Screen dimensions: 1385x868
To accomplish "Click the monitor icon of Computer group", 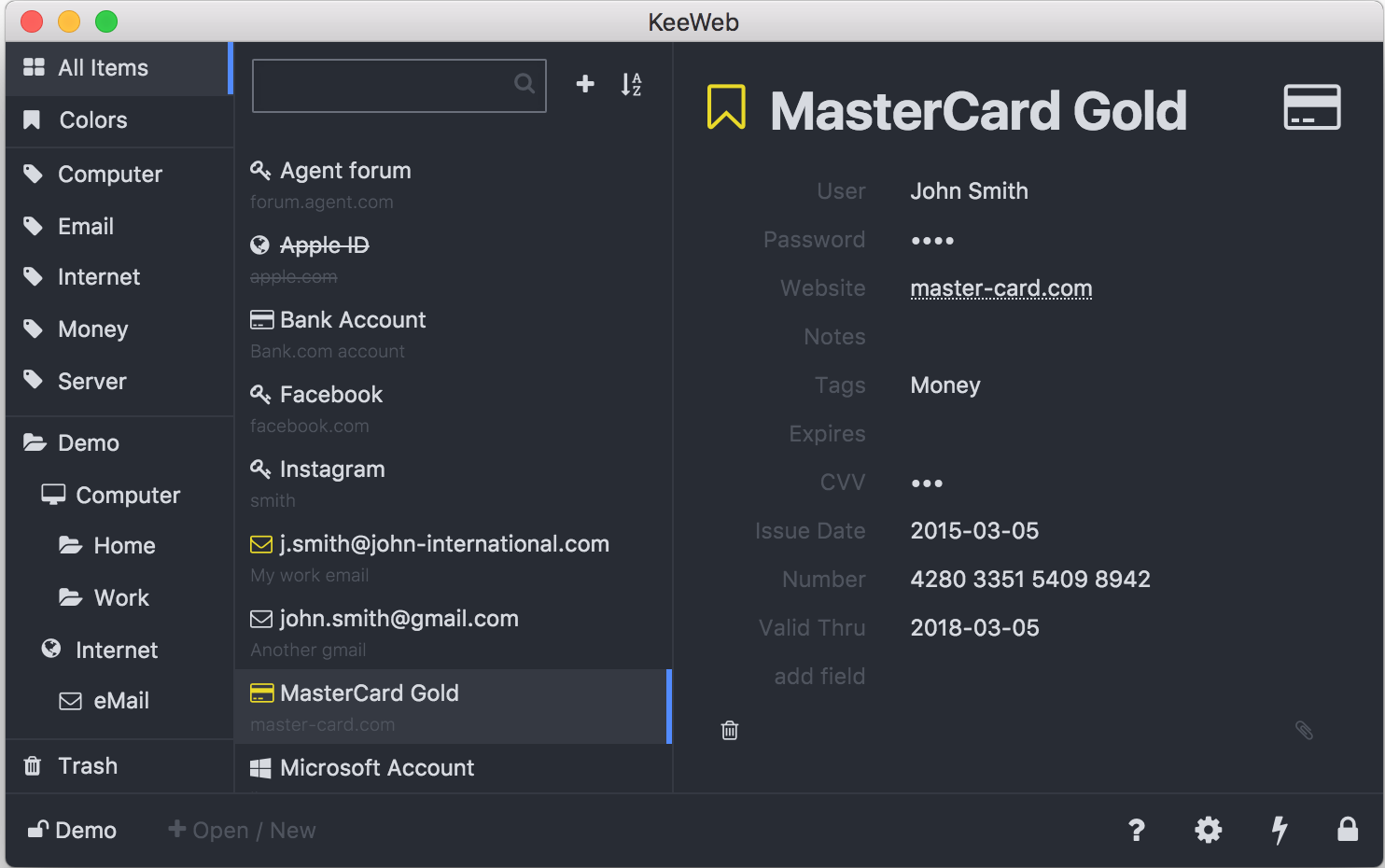I will pyautogui.click(x=53, y=494).
